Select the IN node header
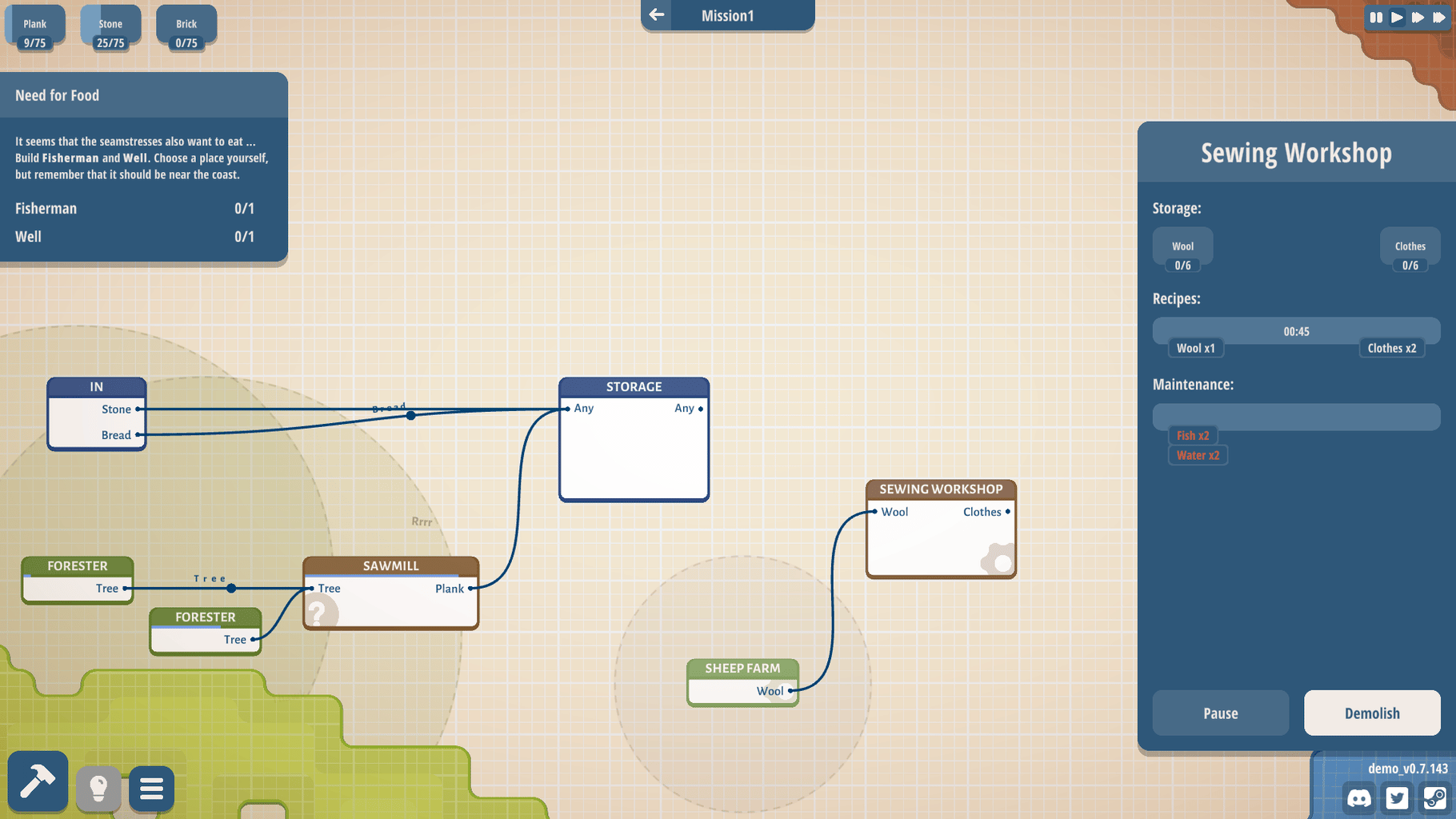 (96, 386)
